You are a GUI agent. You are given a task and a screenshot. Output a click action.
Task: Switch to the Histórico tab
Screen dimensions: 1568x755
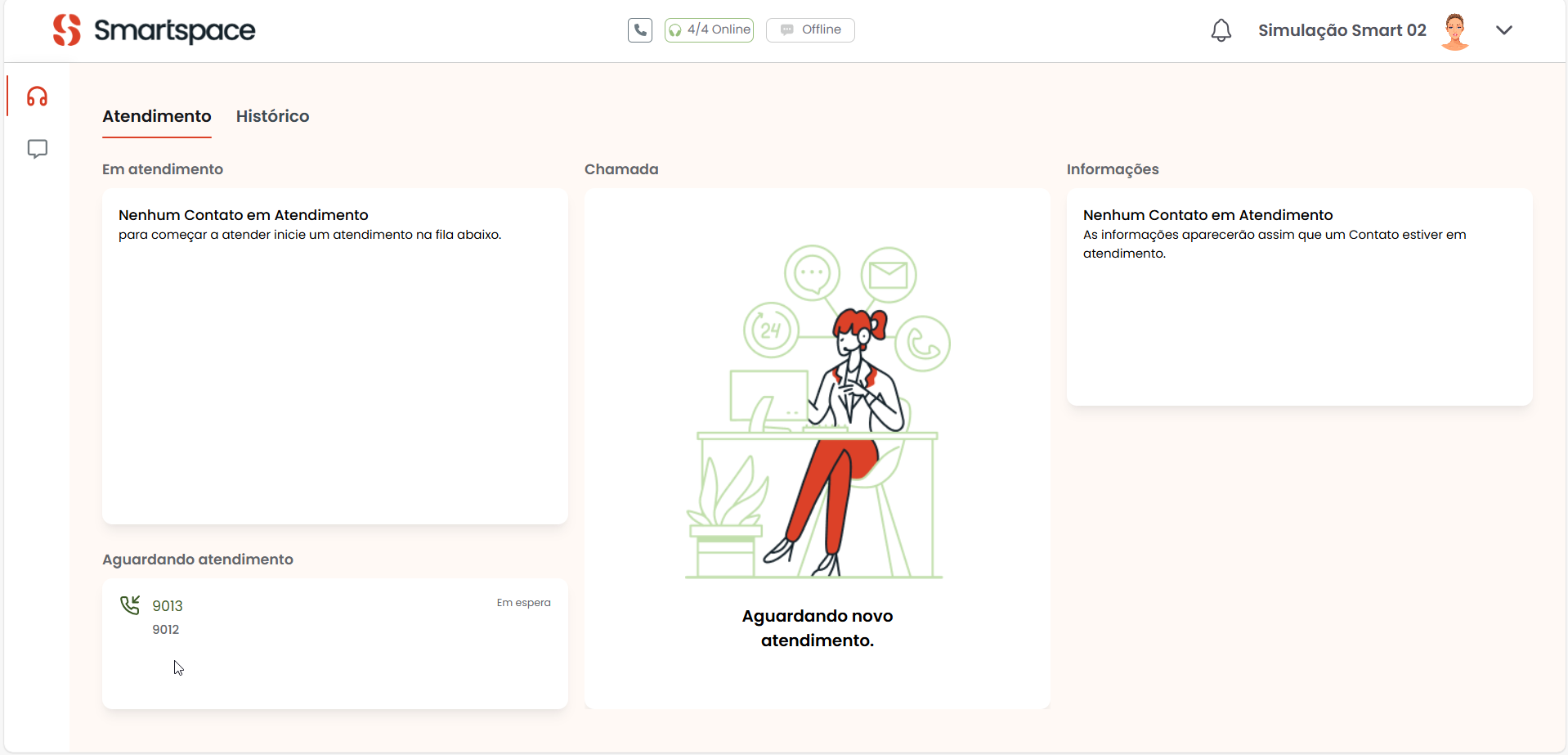(272, 116)
